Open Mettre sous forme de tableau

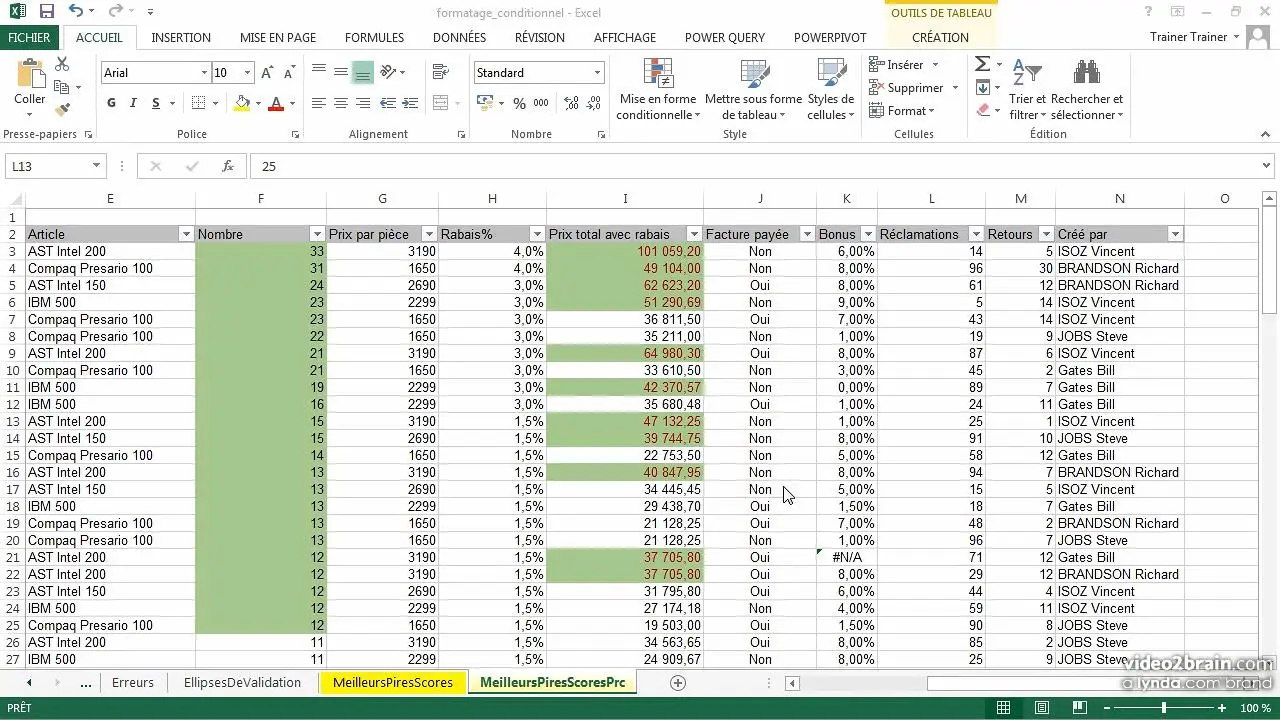tap(753, 89)
